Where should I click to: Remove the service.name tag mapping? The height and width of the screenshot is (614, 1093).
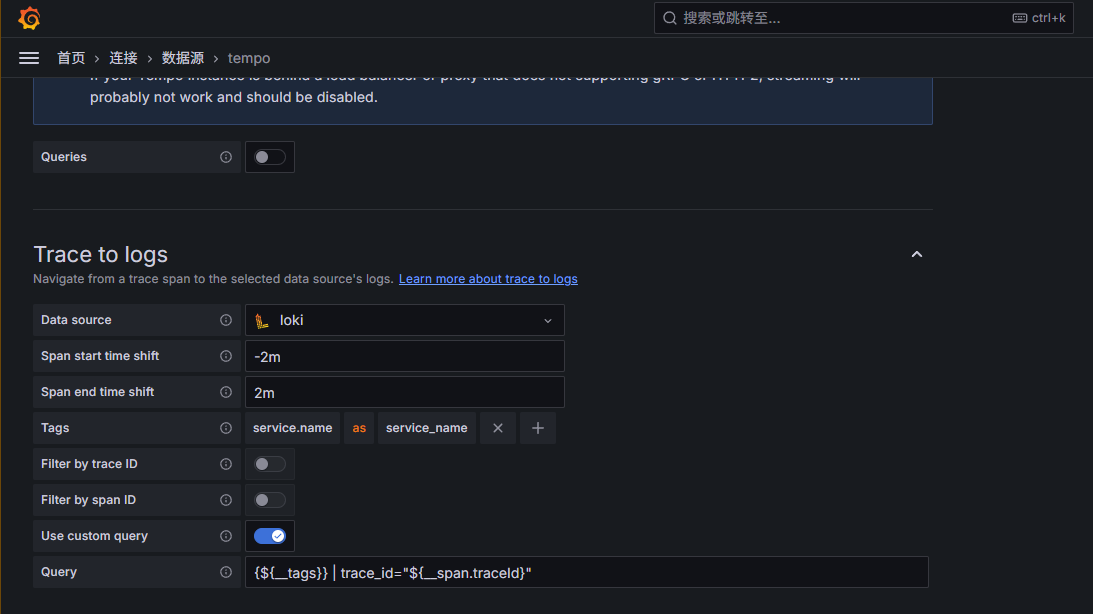tap(498, 428)
